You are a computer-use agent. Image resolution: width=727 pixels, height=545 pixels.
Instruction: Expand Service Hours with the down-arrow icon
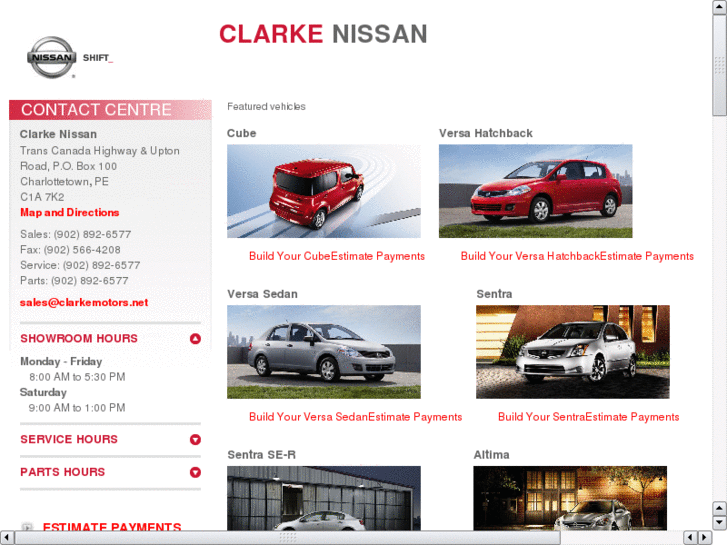pos(195,439)
